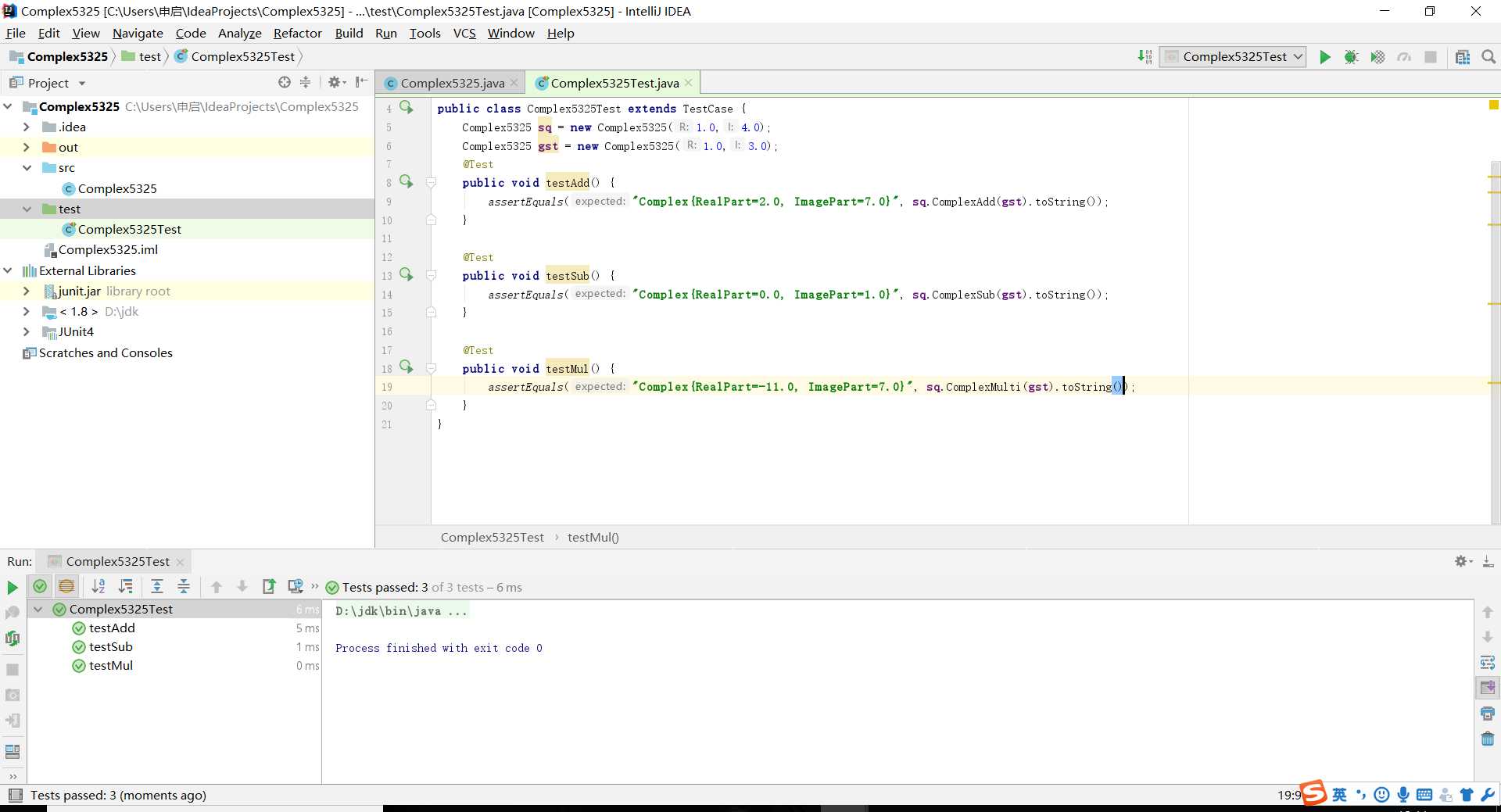Expand junit.jar library root
The width and height of the screenshot is (1501, 812).
(27, 291)
